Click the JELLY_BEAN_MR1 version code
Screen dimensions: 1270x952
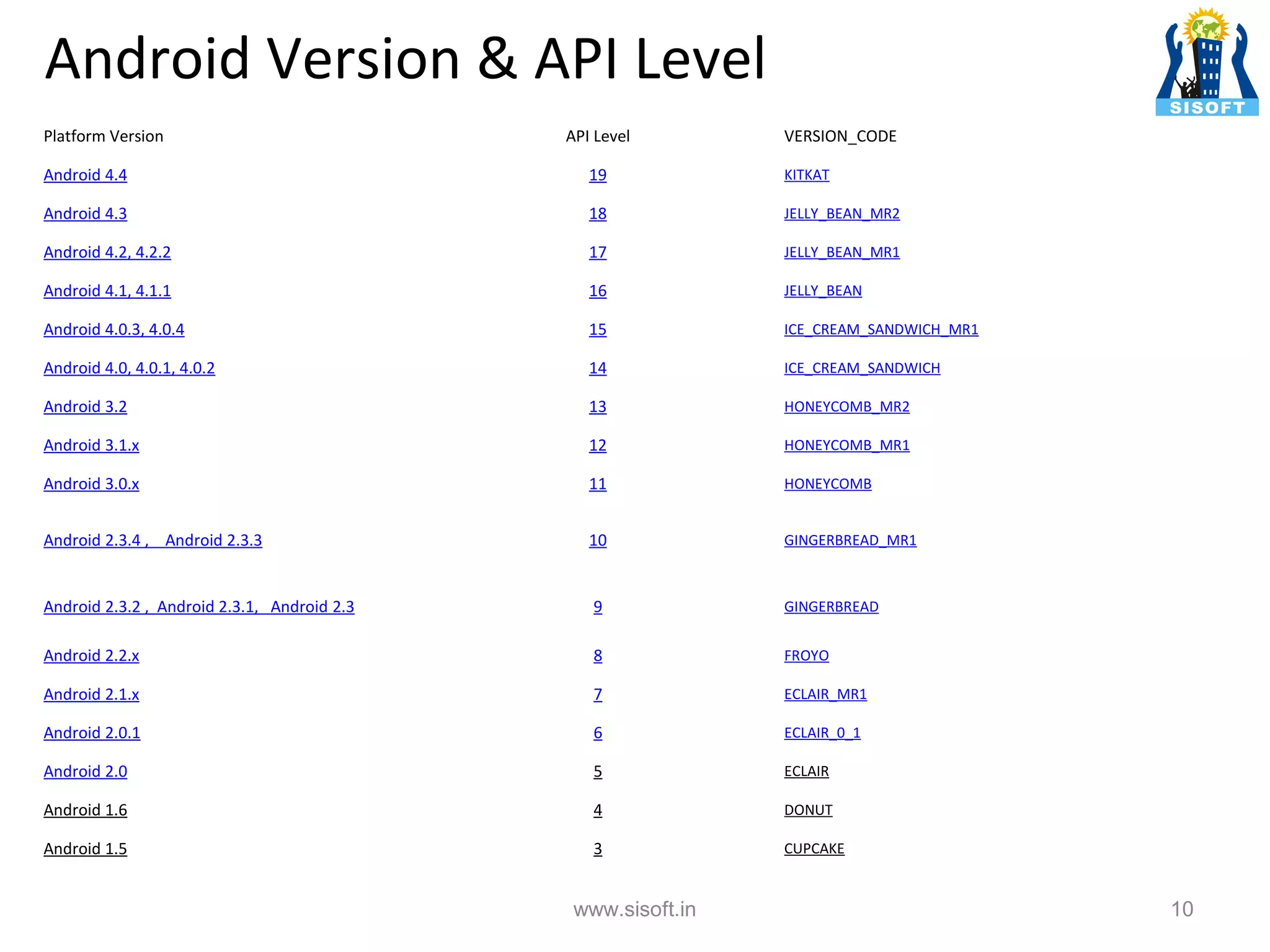tap(842, 252)
